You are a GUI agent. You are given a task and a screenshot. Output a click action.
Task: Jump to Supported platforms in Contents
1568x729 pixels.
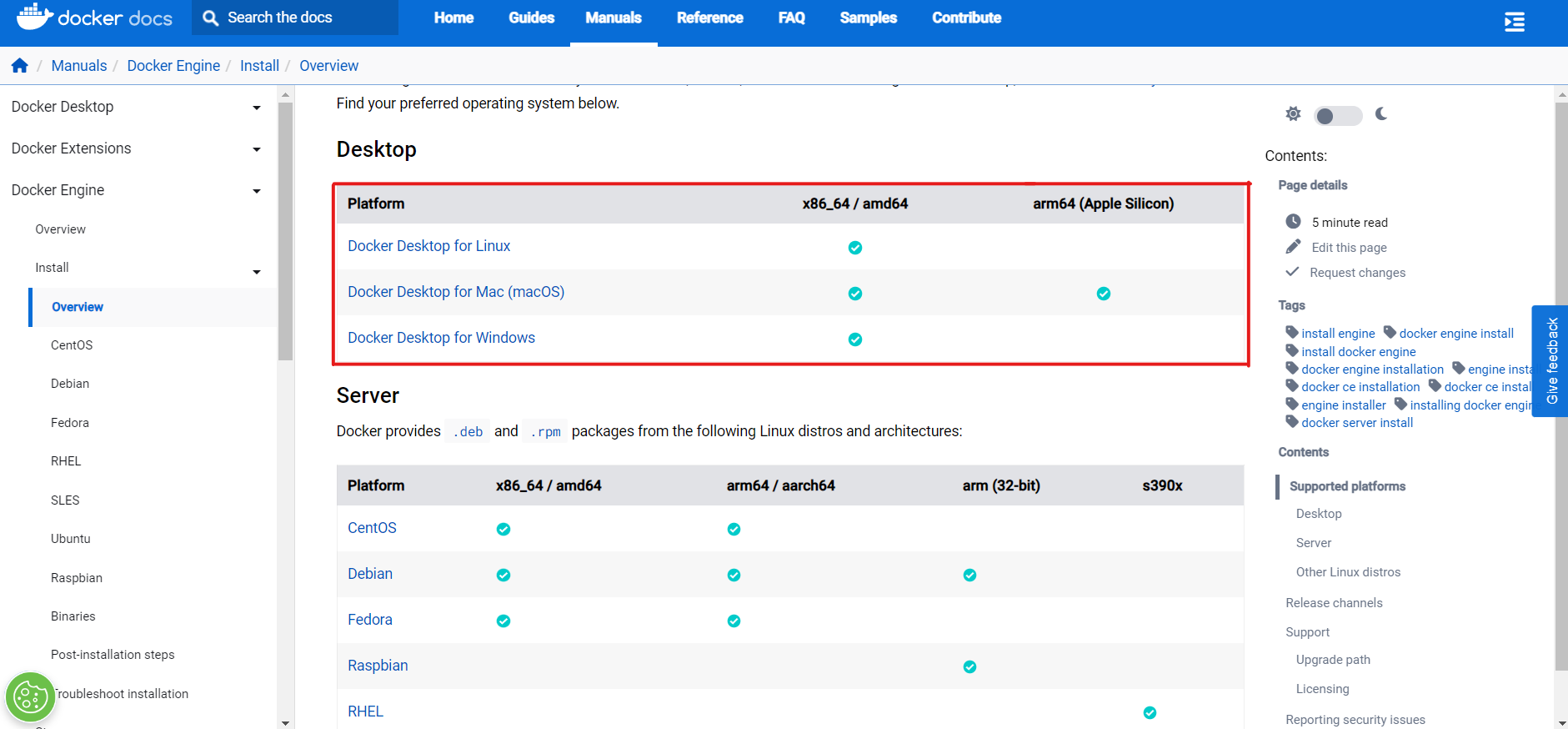tap(1347, 486)
